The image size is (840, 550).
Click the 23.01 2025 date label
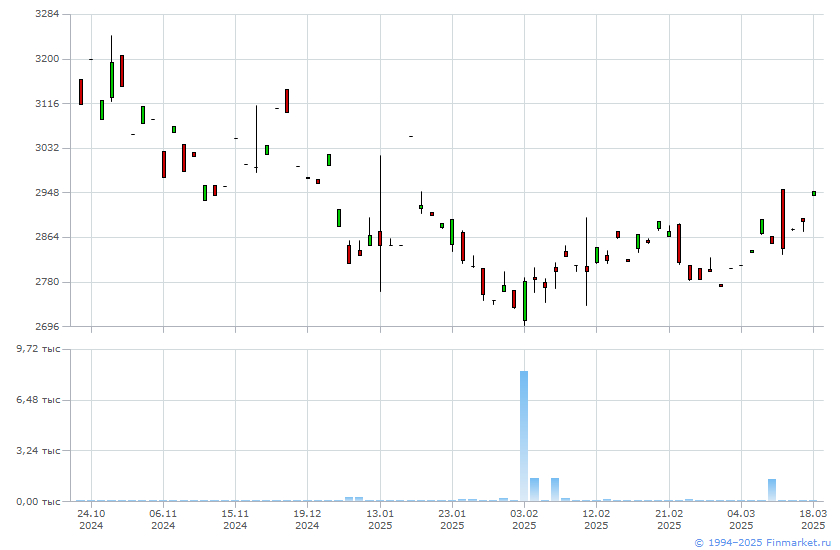(x=452, y=518)
